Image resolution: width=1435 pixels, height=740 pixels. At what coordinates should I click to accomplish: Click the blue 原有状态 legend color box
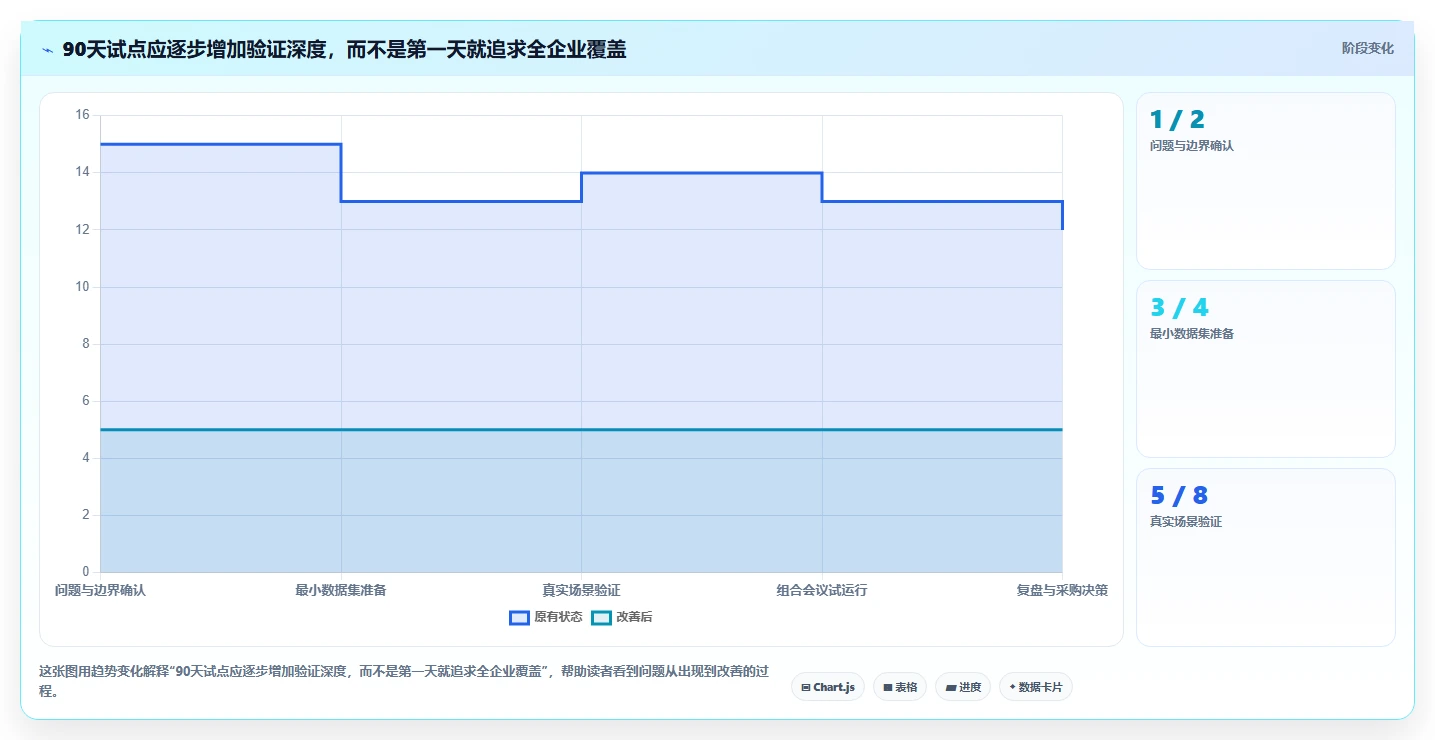click(519, 618)
